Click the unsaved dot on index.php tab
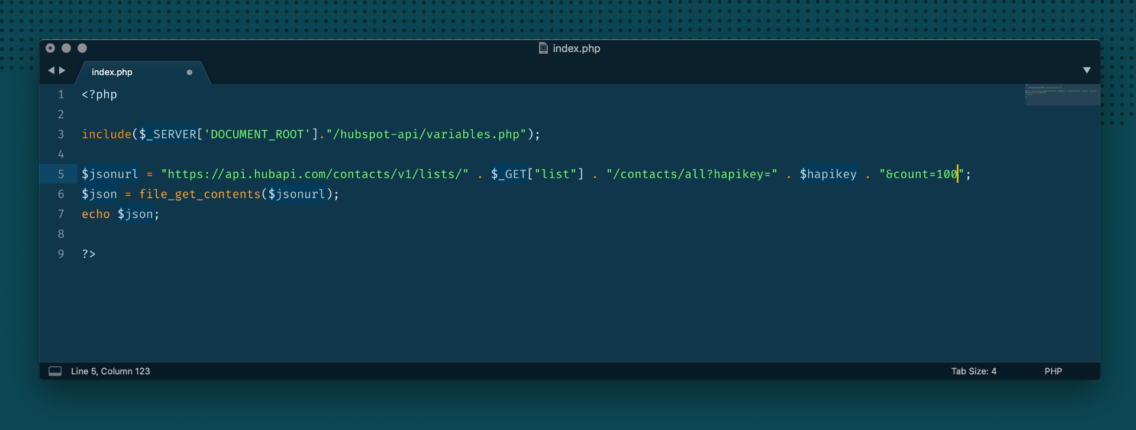 click(x=189, y=72)
